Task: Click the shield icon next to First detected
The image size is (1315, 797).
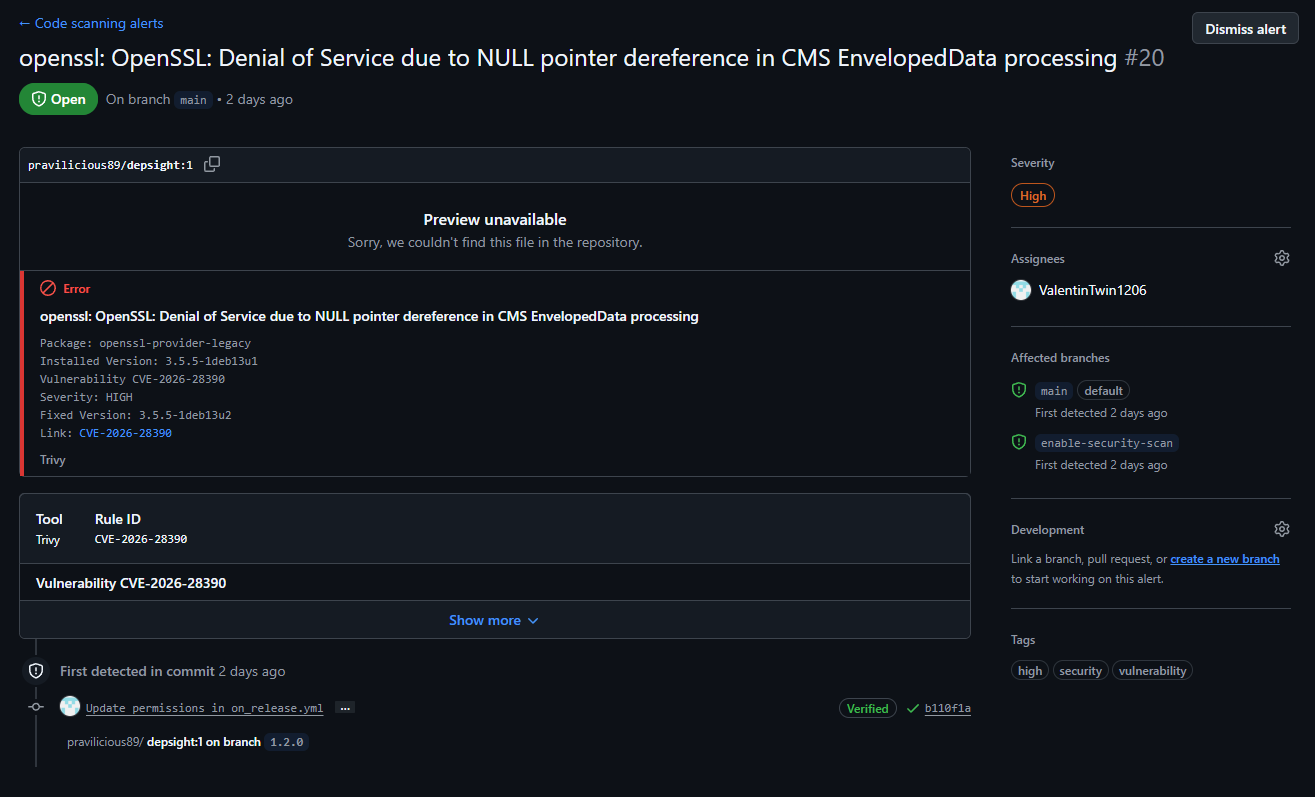Action: [36, 670]
